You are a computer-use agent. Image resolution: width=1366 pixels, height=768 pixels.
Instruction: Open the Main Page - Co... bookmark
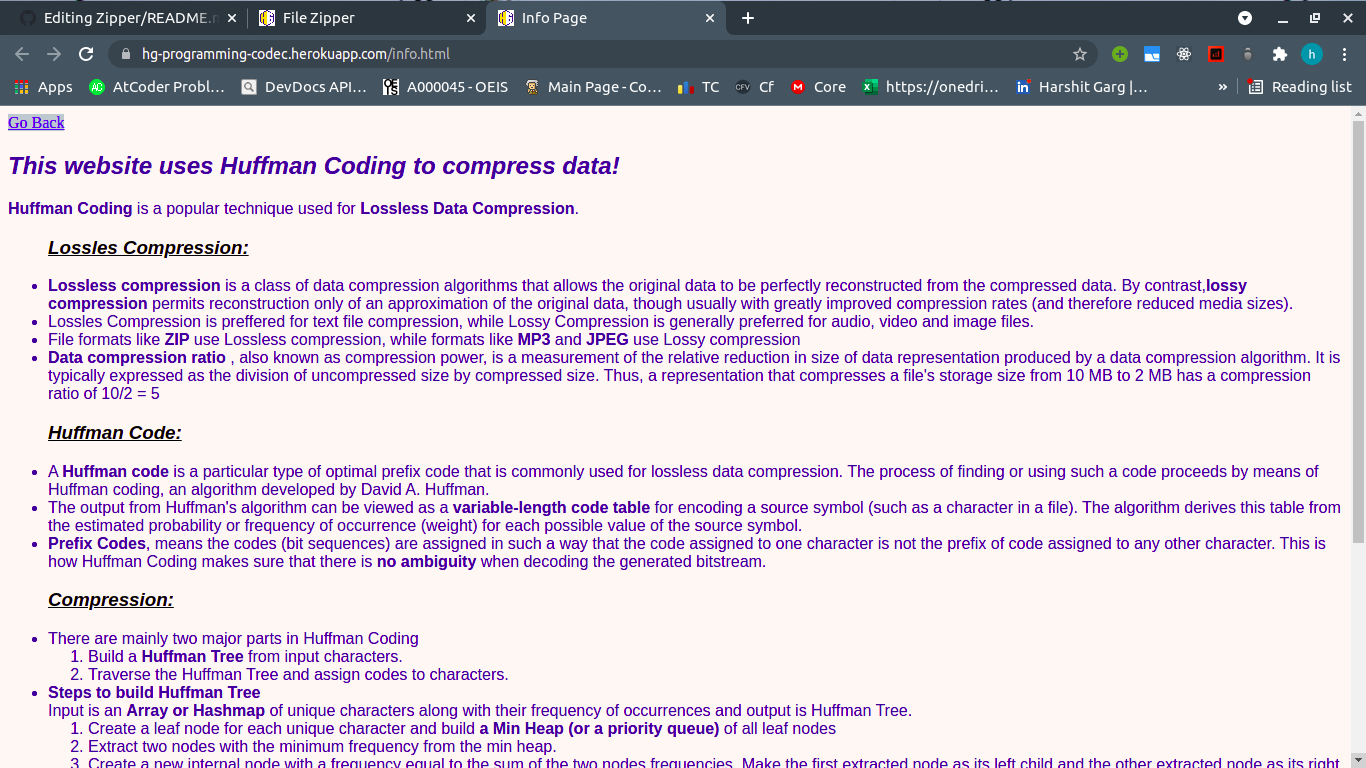point(593,87)
